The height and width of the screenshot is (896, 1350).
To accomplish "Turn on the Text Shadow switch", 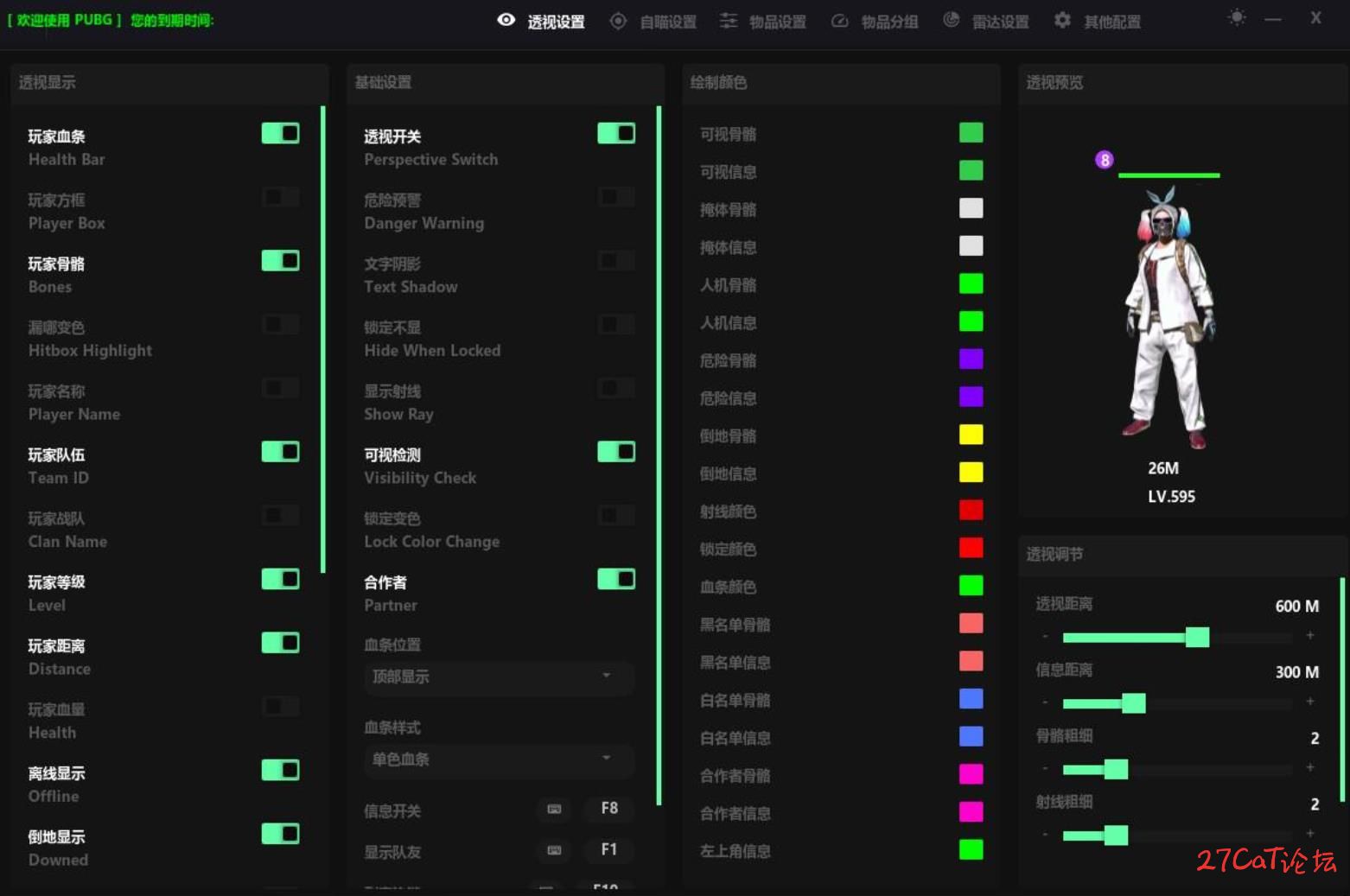I will (x=616, y=260).
